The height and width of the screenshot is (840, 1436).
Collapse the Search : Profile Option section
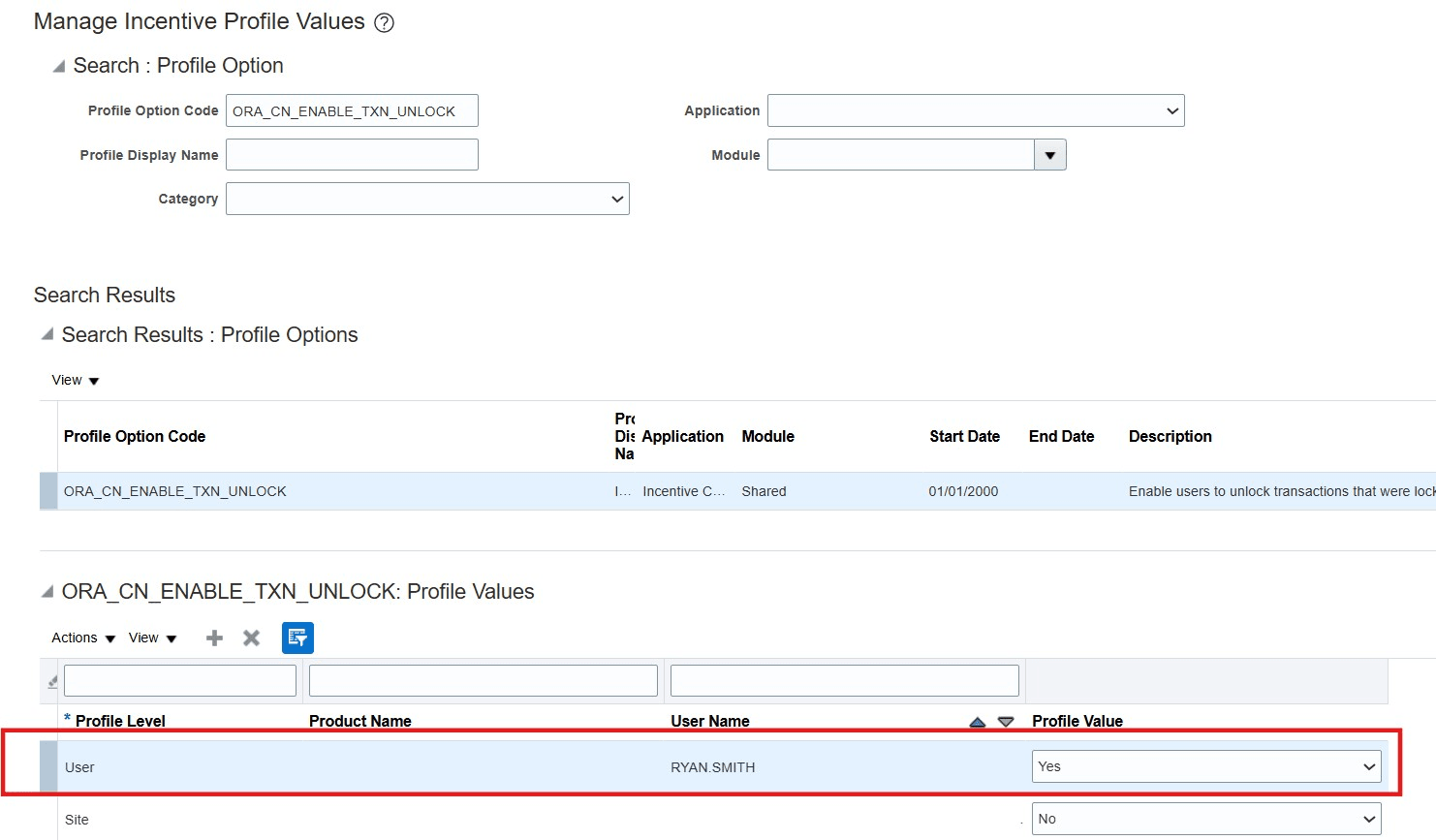58,66
